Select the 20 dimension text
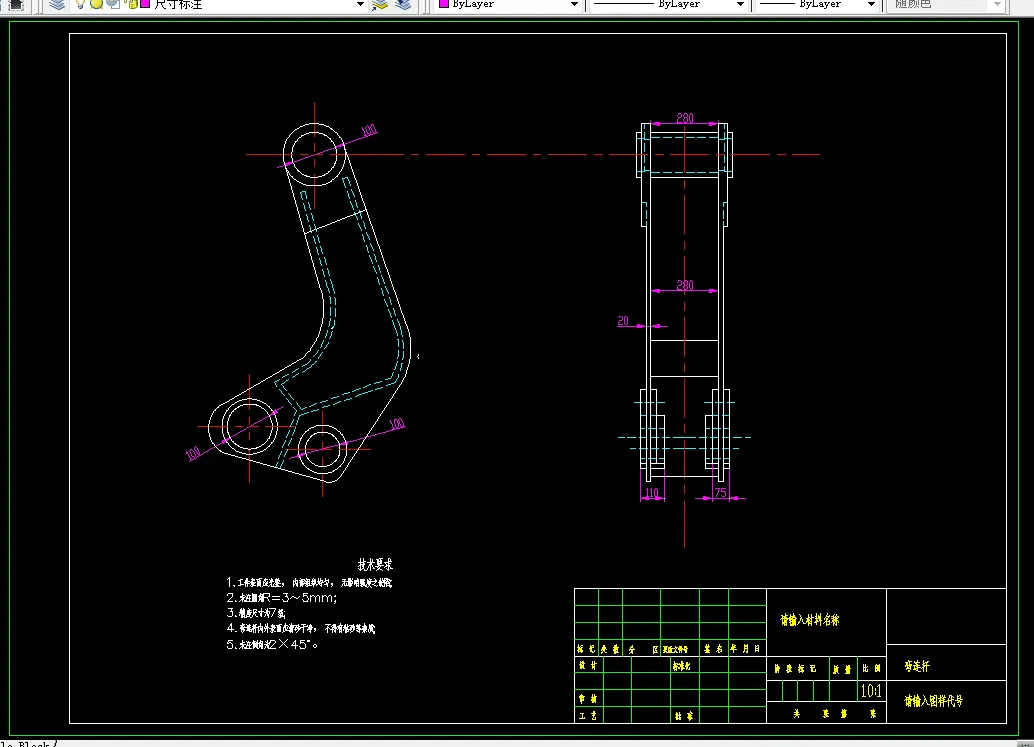This screenshot has height=747, width=1034. (623, 321)
